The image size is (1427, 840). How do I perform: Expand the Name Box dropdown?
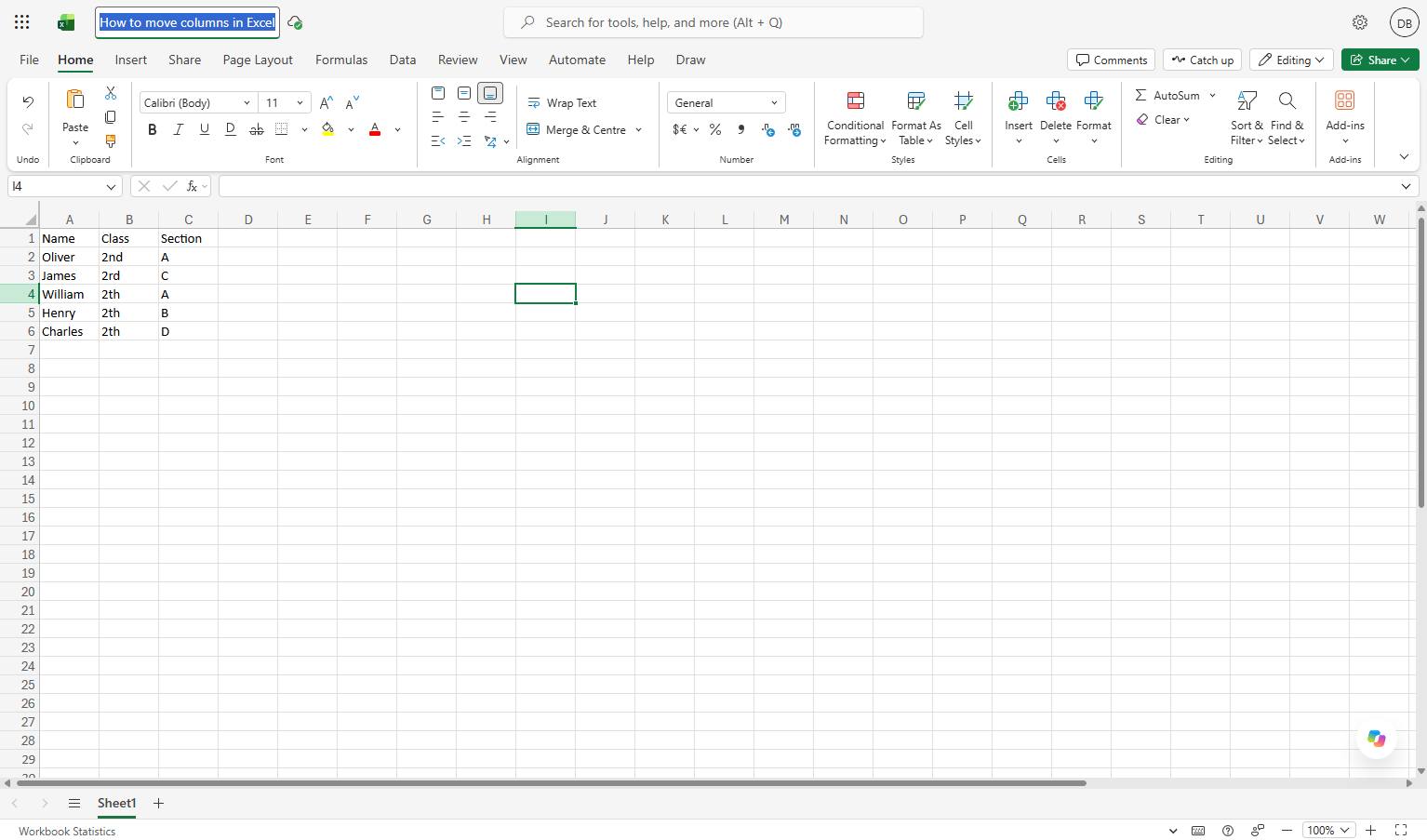pos(111,186)
